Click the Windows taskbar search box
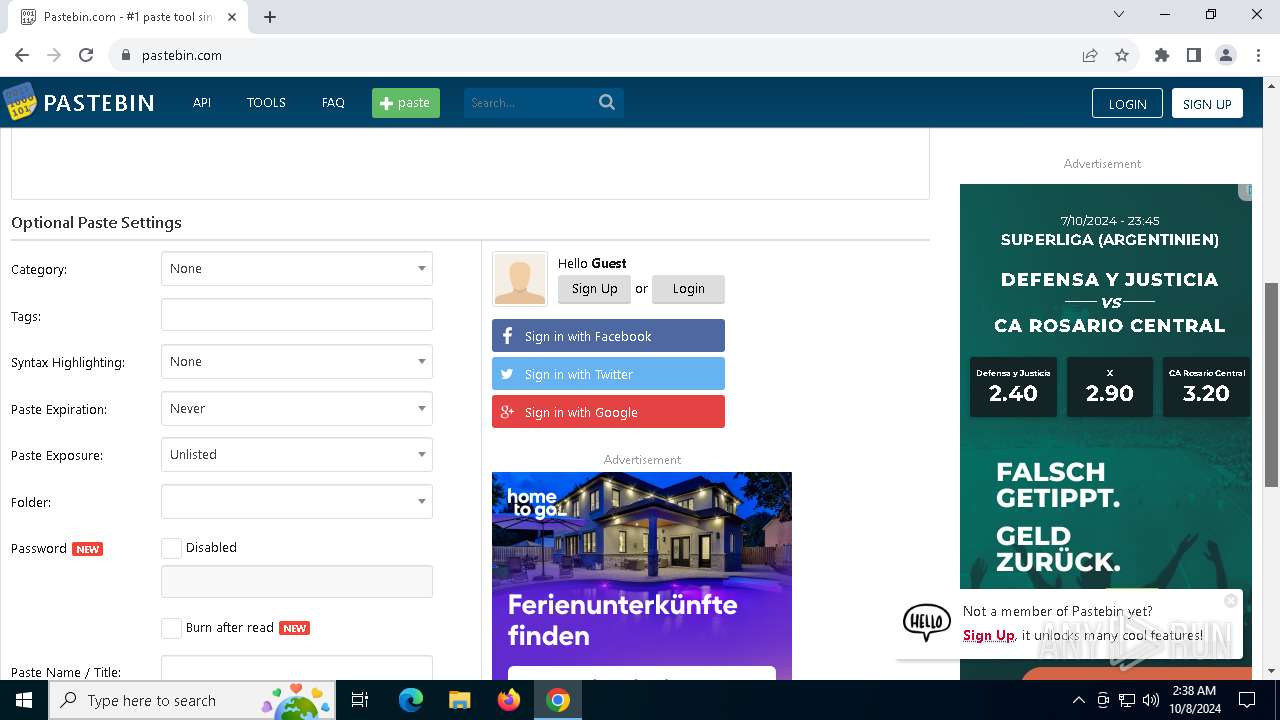The width and height of the screenshot is (1280, 720). (192, 700)
